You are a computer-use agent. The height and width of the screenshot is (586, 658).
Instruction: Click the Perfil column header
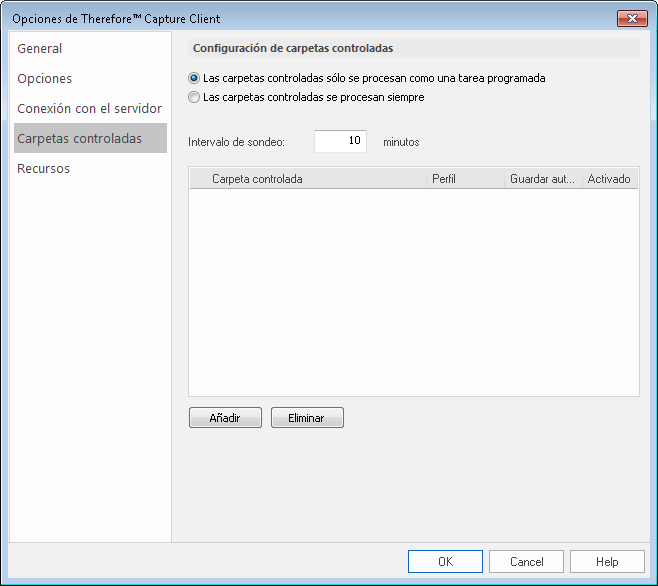click(465, 179)
